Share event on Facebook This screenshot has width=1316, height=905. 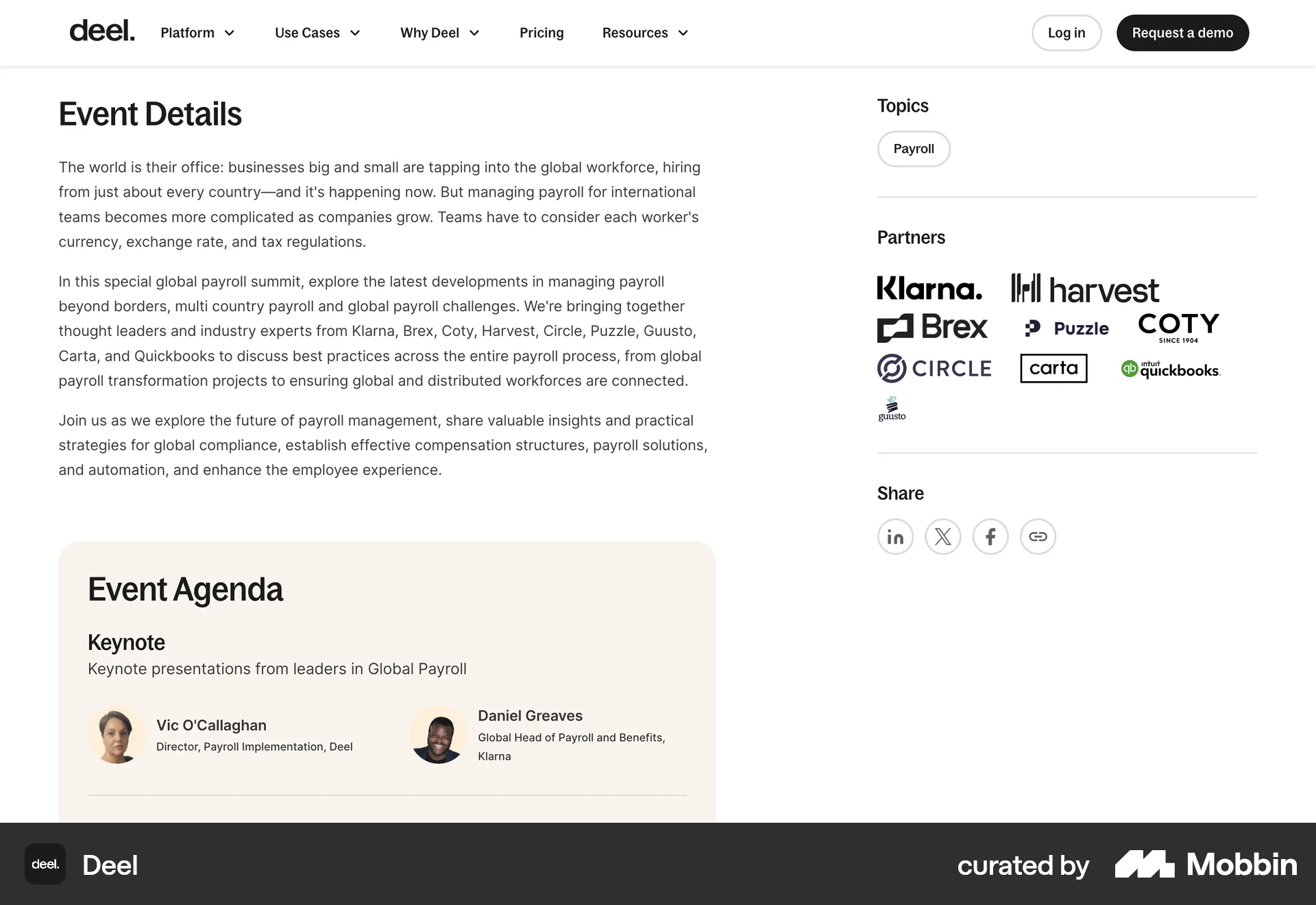pos(990,537)
